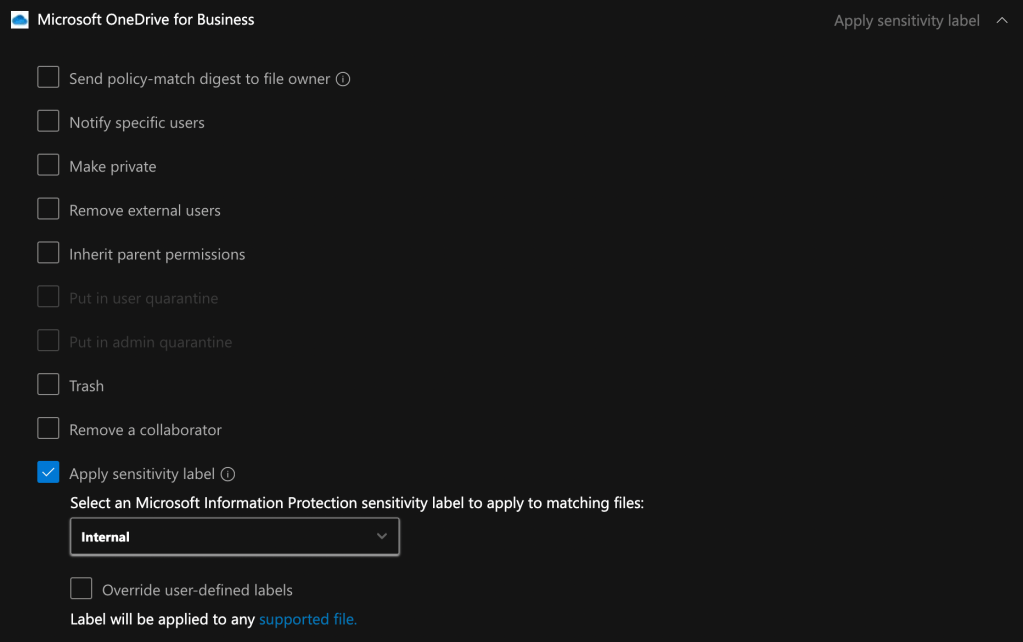This screenshot has height=642, width=1023.
Task: Click the Apply sensitivity label summary text
Action: (x=906, y=21)
